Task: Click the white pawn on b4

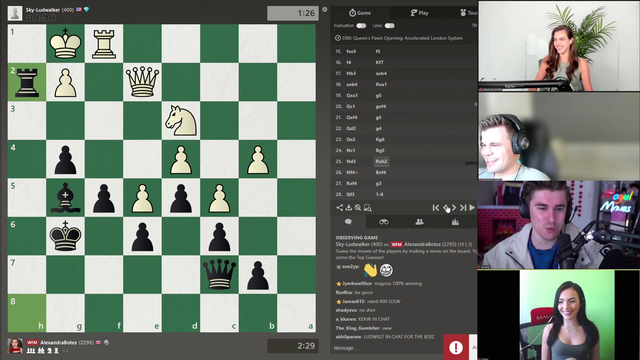Action: coord(258,159)
